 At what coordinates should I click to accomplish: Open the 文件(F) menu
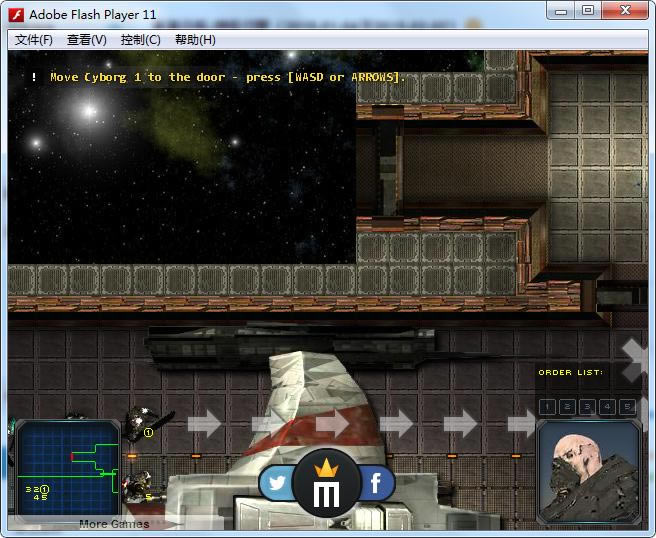point(34,40)
